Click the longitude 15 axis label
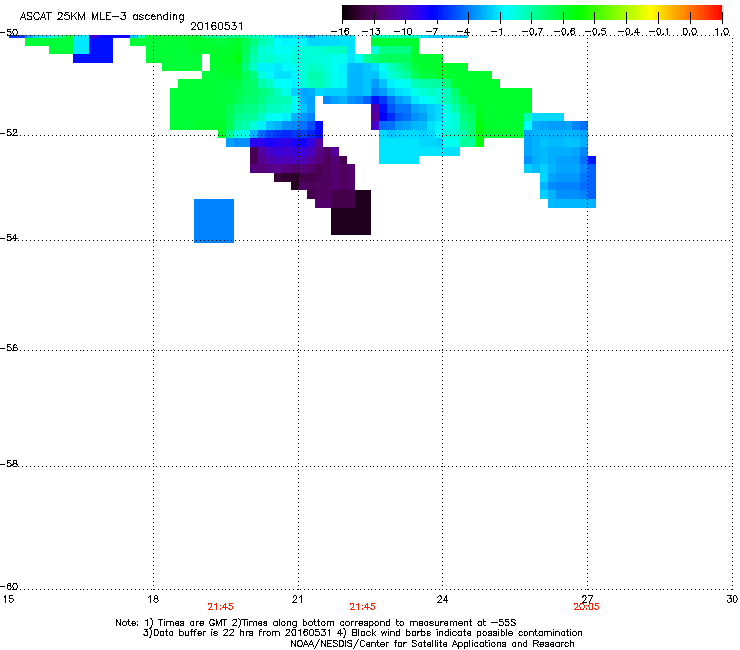This screenshot has width=740, height=650. click(x=8, y=599)
